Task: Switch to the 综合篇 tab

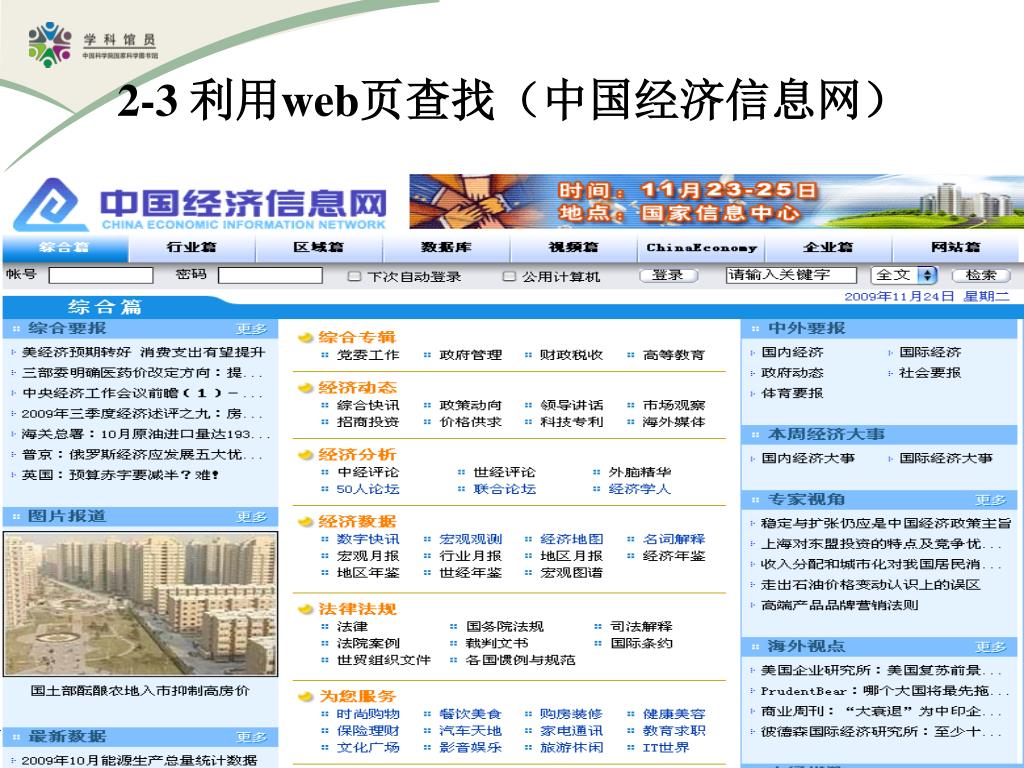Action: 65,248
